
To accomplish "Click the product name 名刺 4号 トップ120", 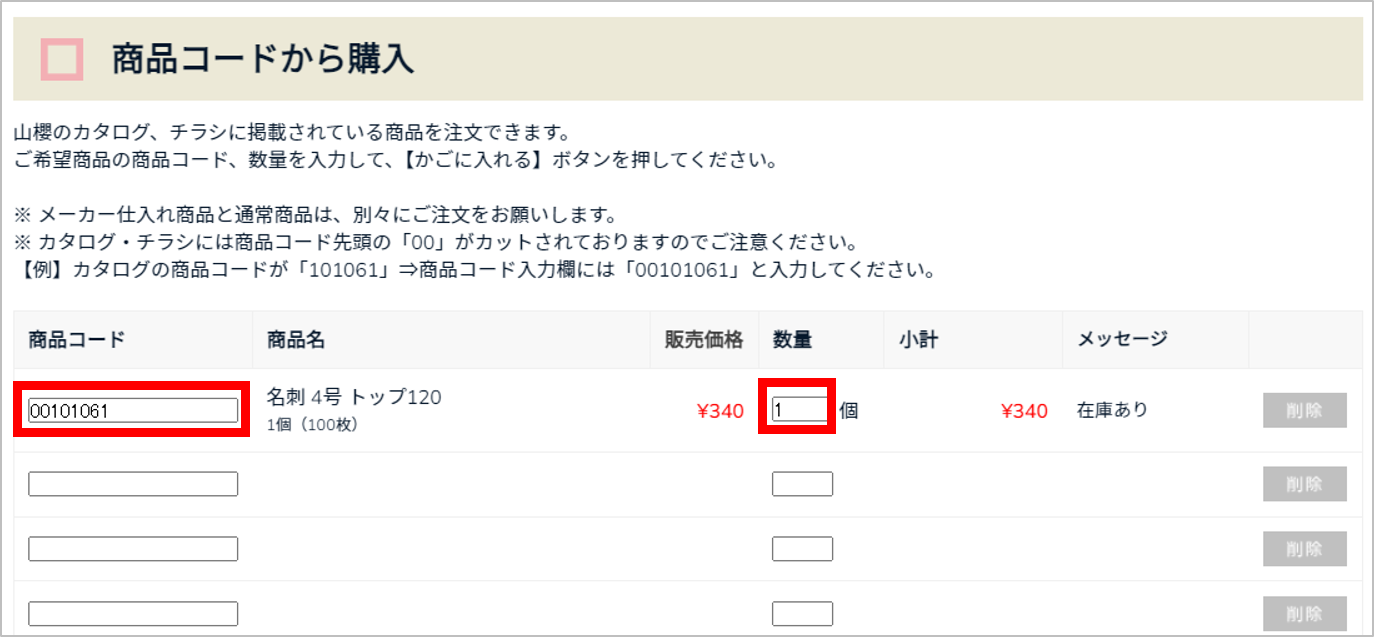I will click(354, 397).
